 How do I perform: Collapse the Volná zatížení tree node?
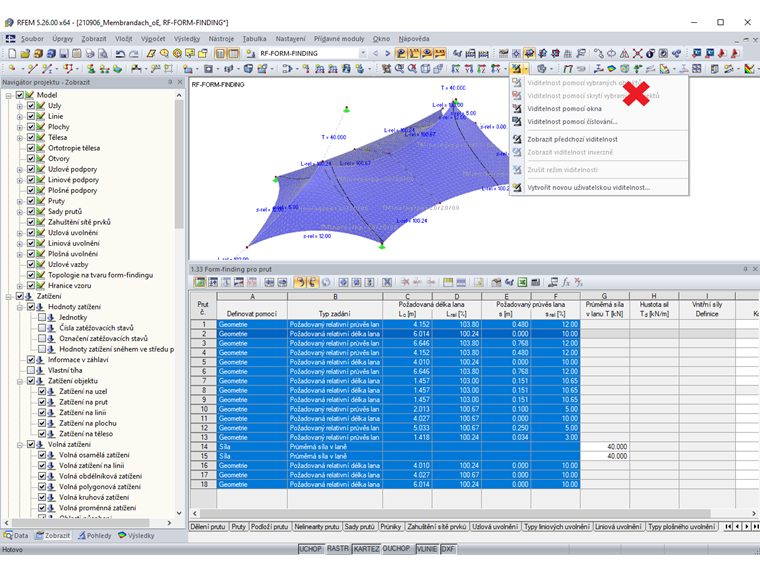click(20, 444)
